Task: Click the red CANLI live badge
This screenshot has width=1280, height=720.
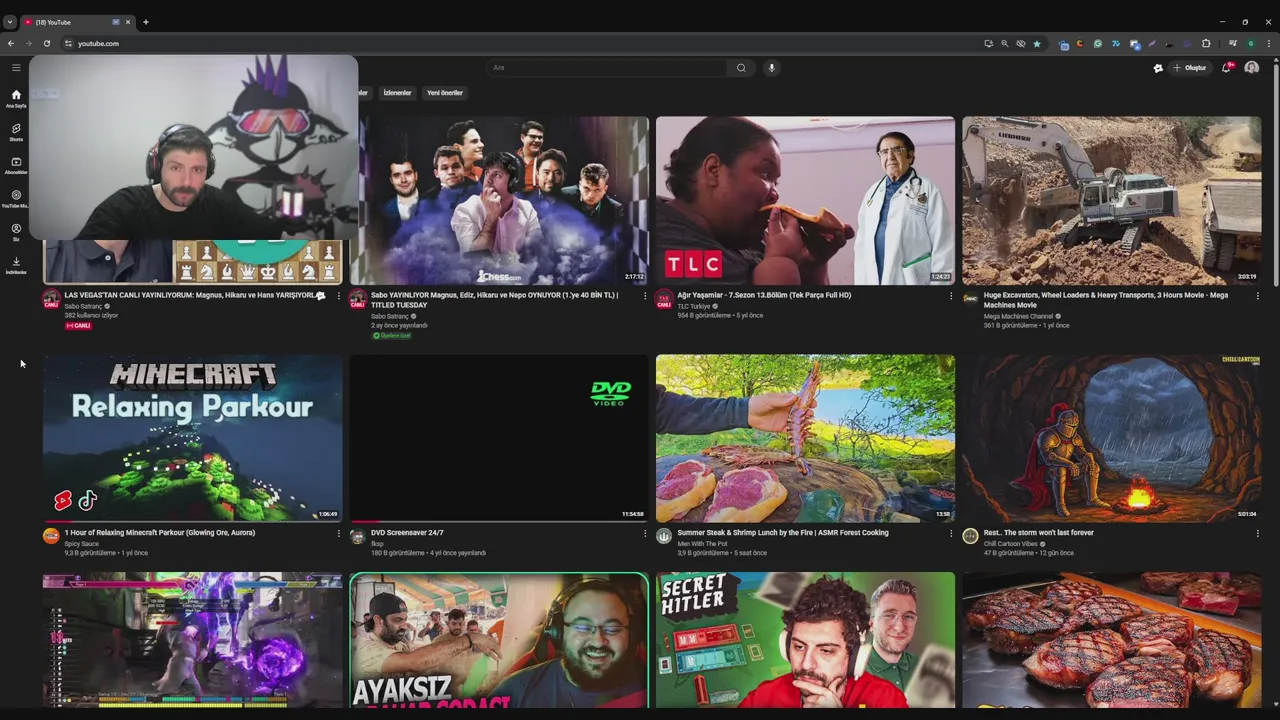Action: tap(78, 326)
